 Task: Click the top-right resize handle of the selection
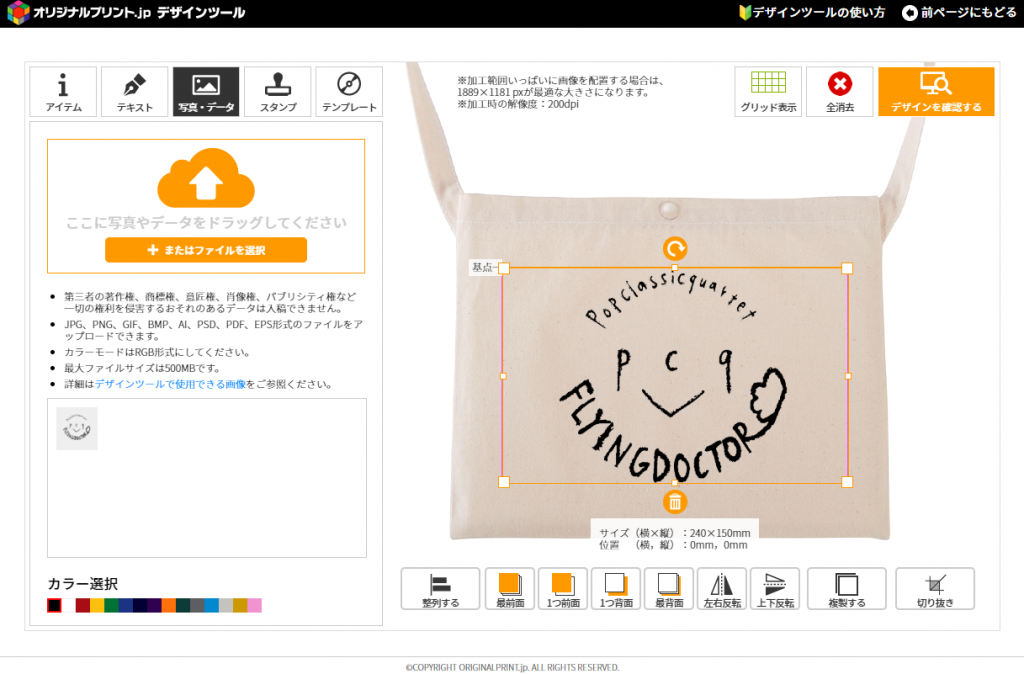[x=847, y=268]
